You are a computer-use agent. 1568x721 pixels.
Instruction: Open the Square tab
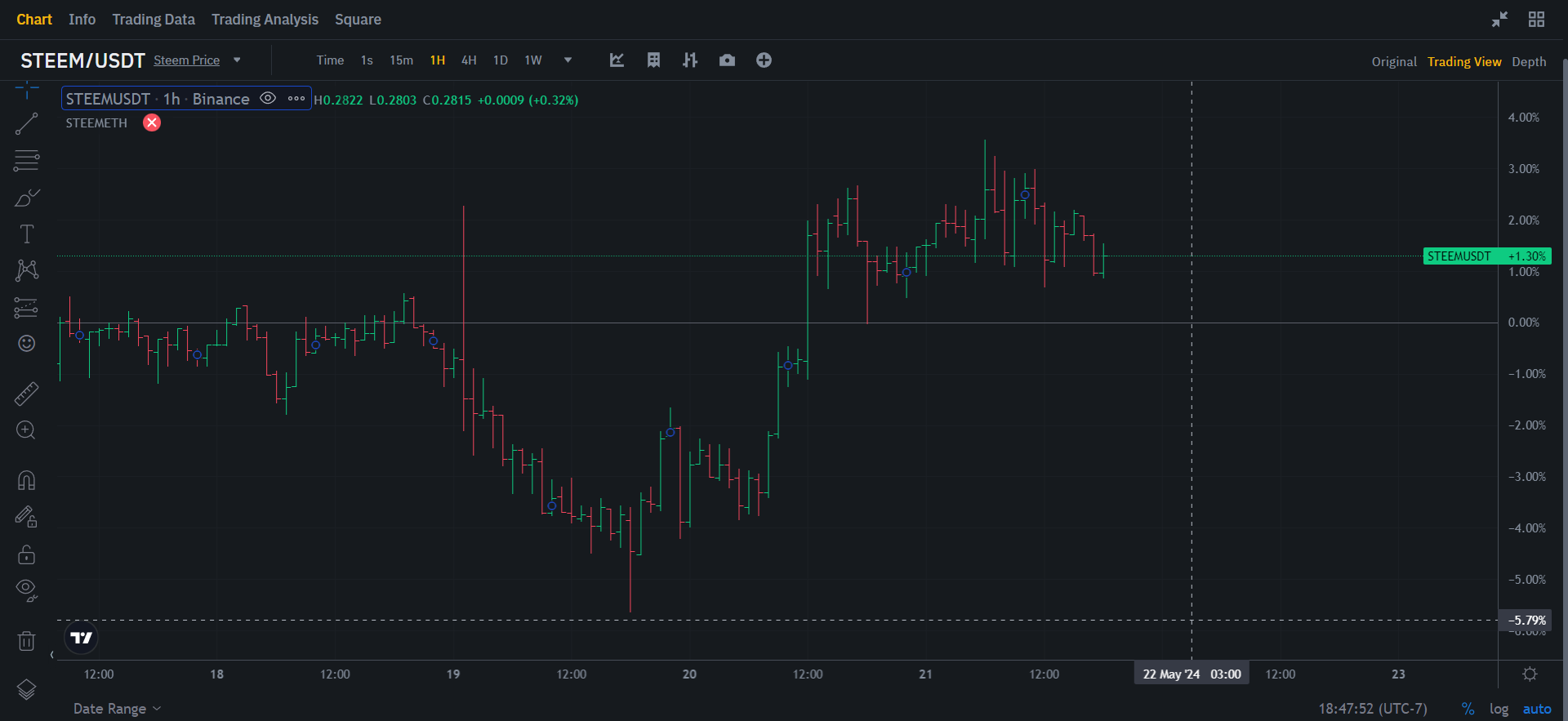(358, 20)
